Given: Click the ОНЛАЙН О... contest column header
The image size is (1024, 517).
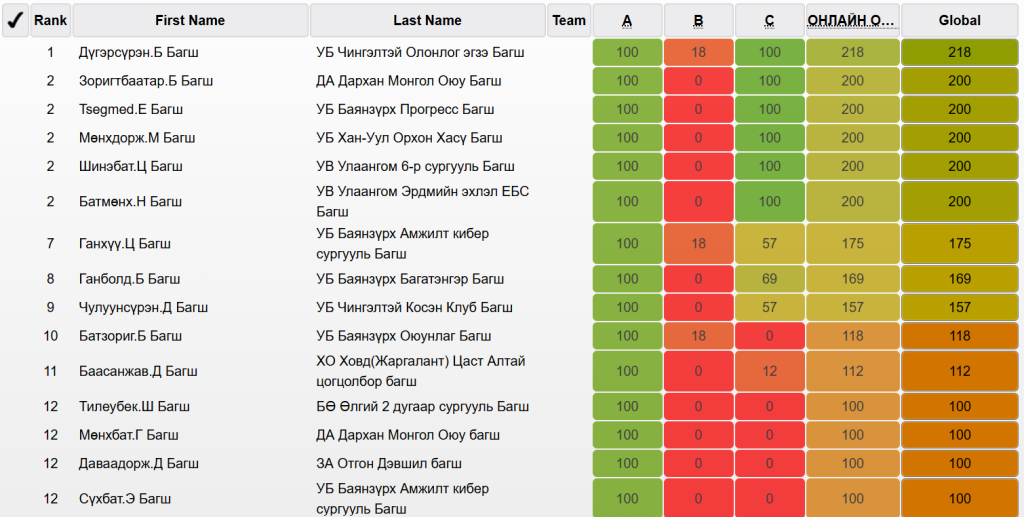Looking at the screenshot, I should [852, 20].
